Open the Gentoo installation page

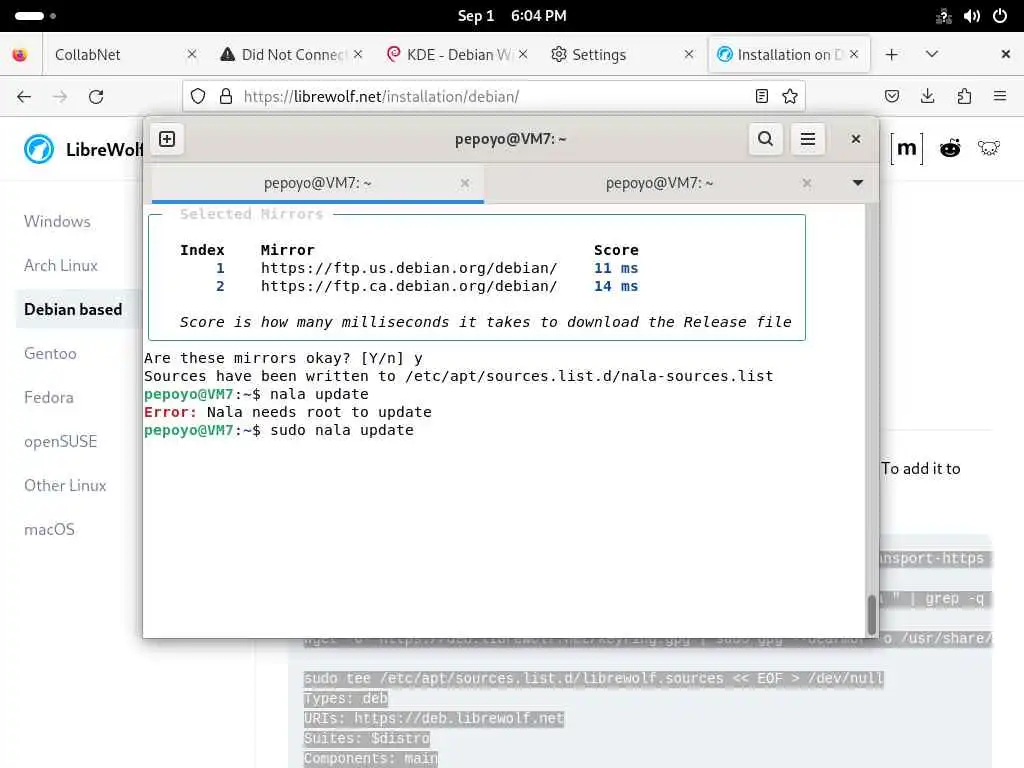pos(50,353)
